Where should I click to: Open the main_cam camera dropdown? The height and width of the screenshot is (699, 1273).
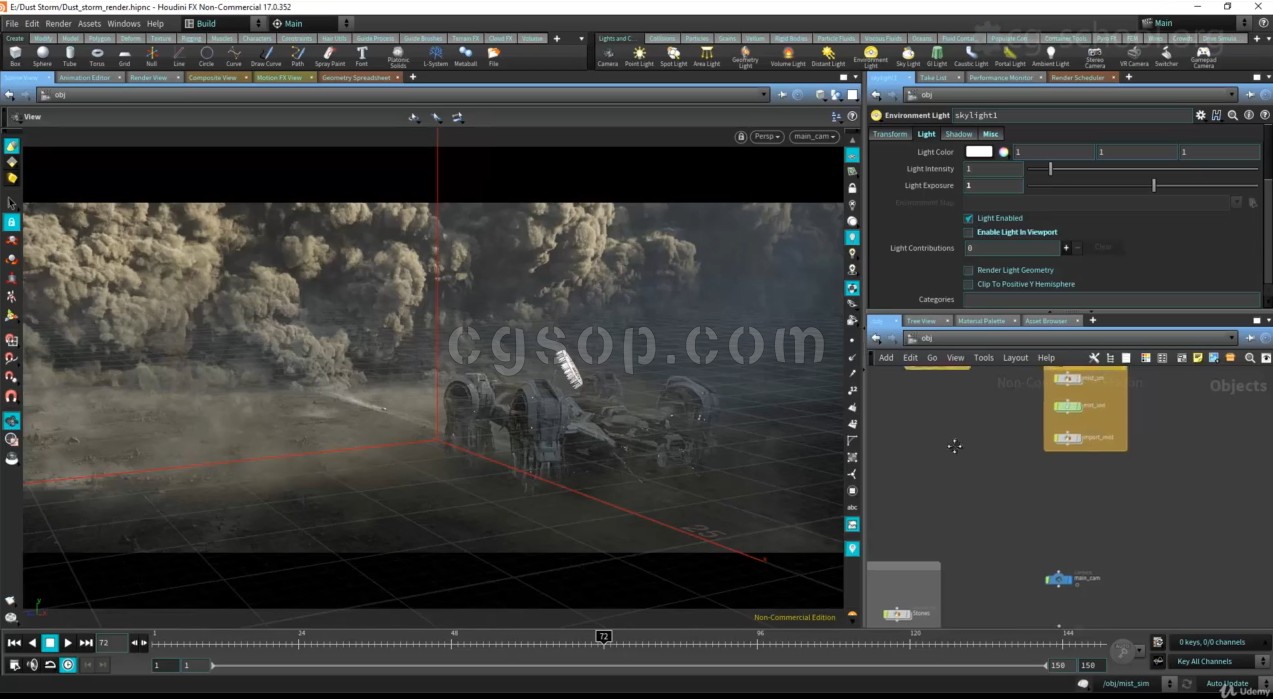coord(814,137)
